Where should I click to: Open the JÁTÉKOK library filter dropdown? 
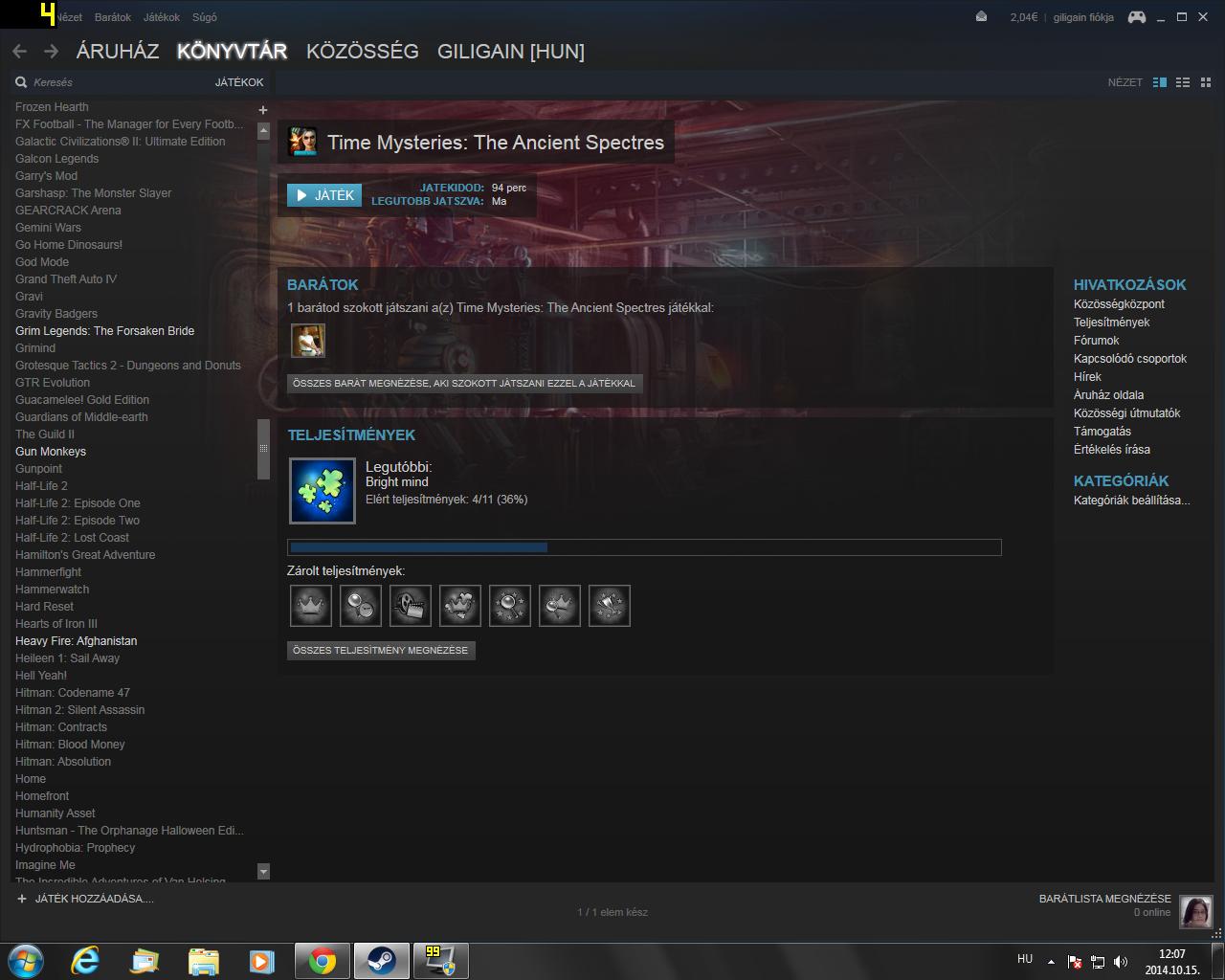click(239, 82)
